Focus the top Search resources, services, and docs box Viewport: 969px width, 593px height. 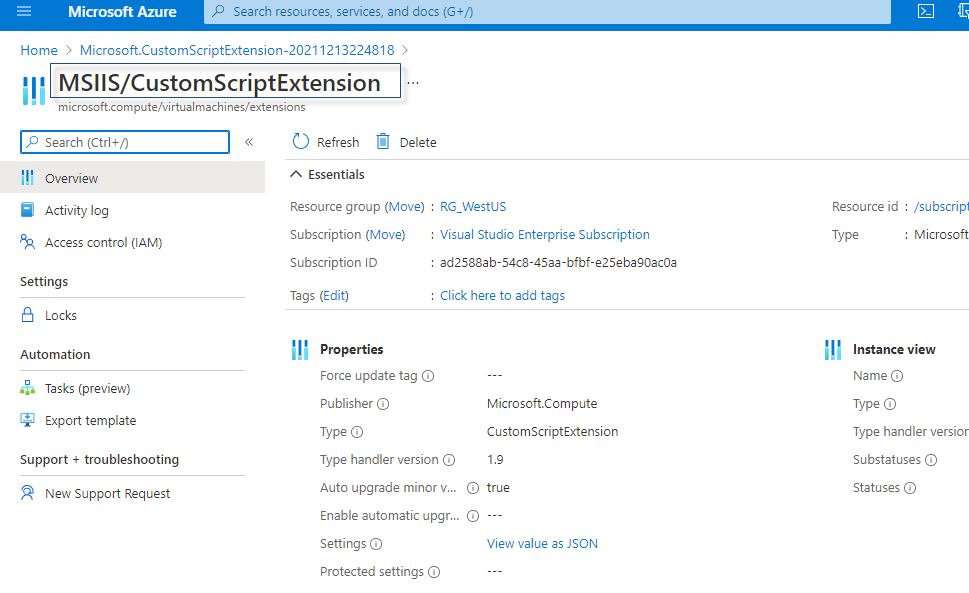point(548,12)
